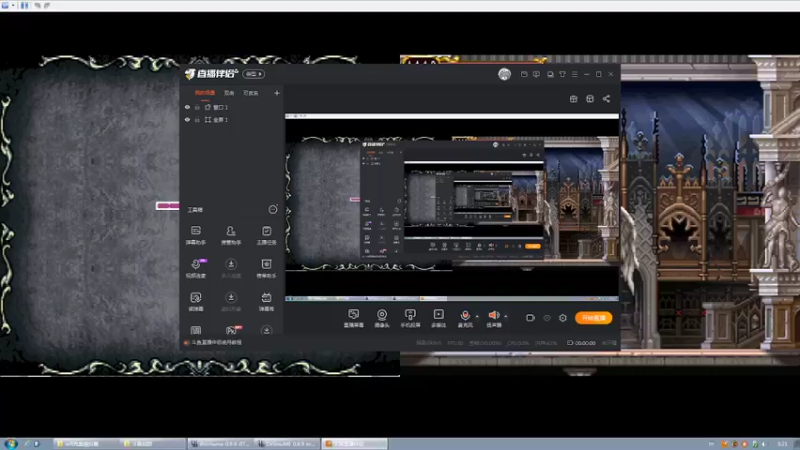
Task: Open the hamburger menu in title bar
Action: pyautogui.click(x=574, y=74)
